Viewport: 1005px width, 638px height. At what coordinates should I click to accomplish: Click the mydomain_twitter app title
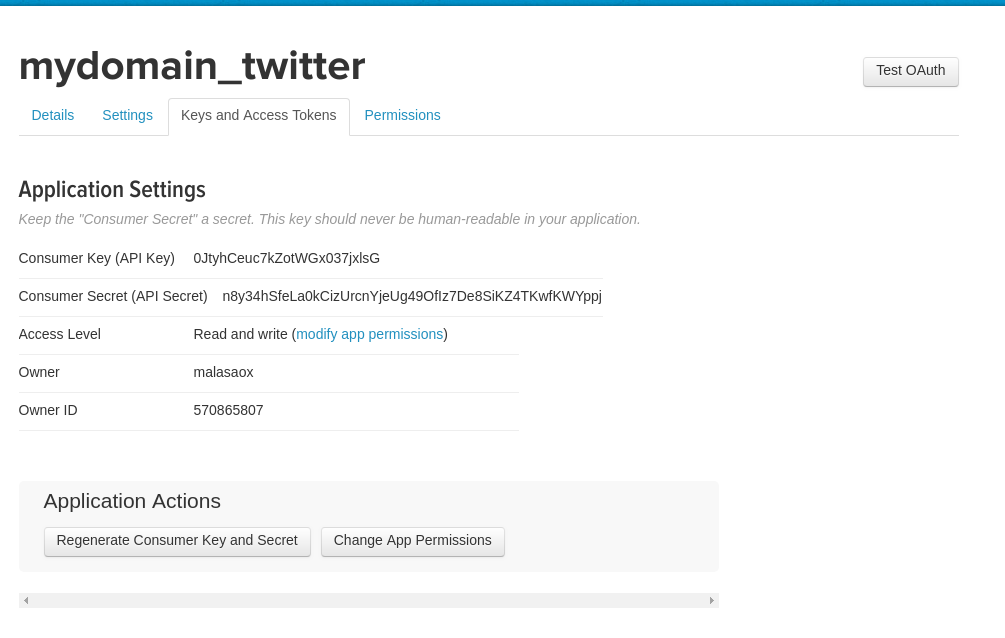[192, 66]
